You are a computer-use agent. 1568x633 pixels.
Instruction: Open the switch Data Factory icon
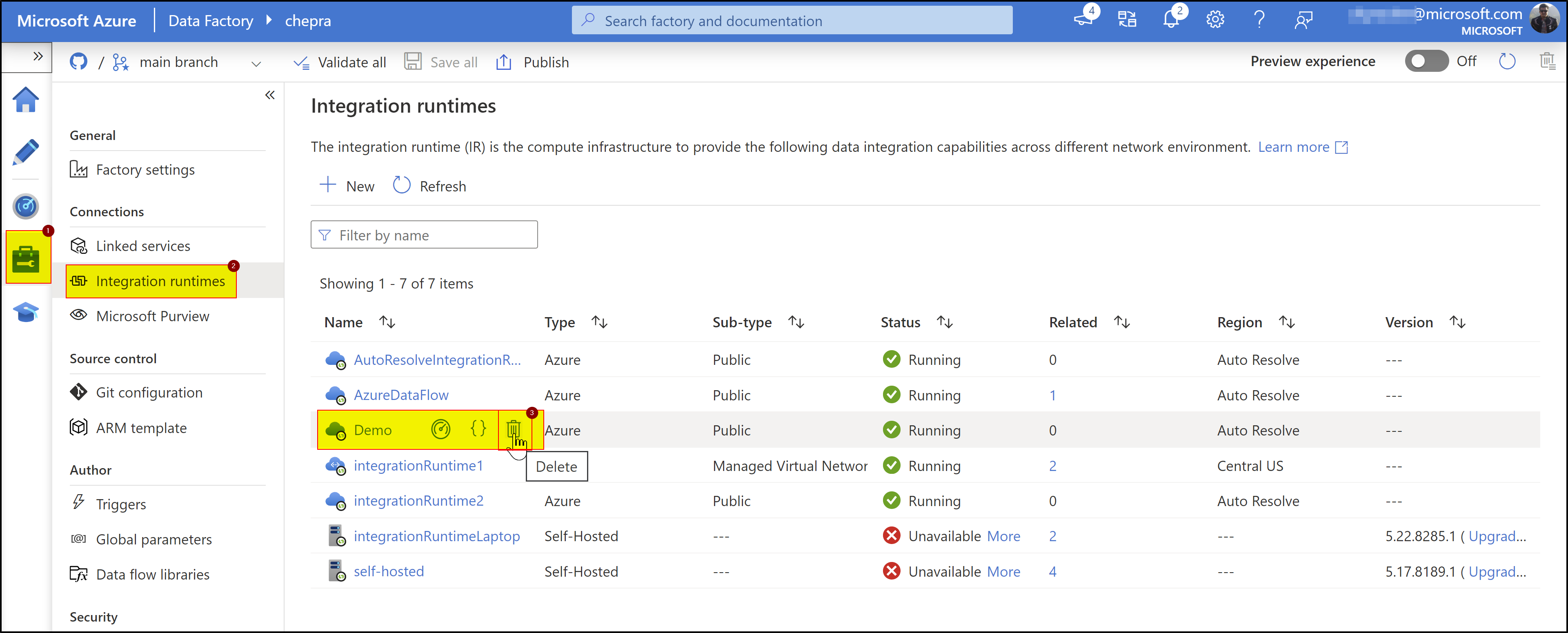pyautogui.click(x=1127, y=20)
